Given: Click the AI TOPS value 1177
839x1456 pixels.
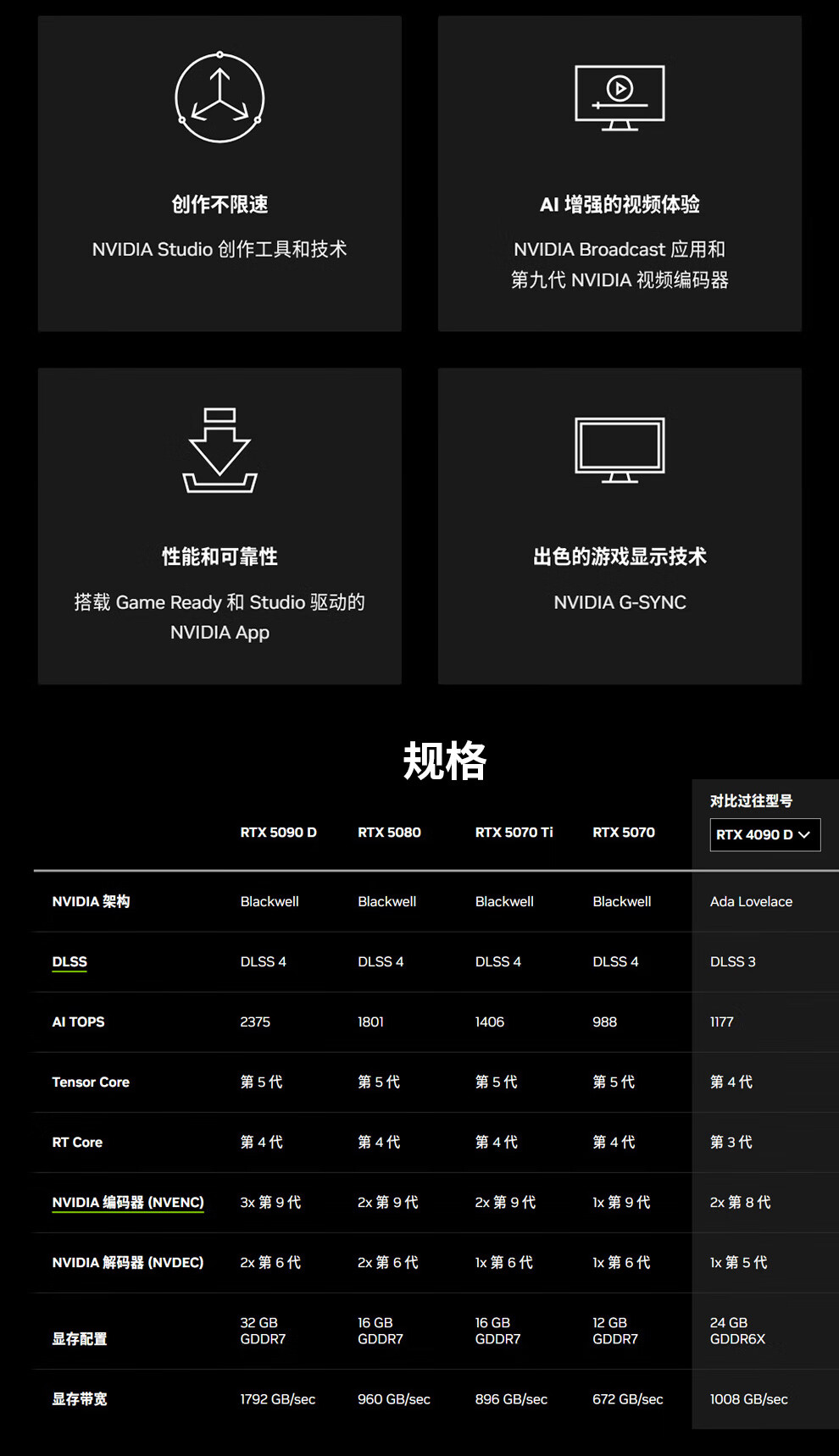Looking at the screenshot, I should pyautogui.click(x=721, y=1021).
